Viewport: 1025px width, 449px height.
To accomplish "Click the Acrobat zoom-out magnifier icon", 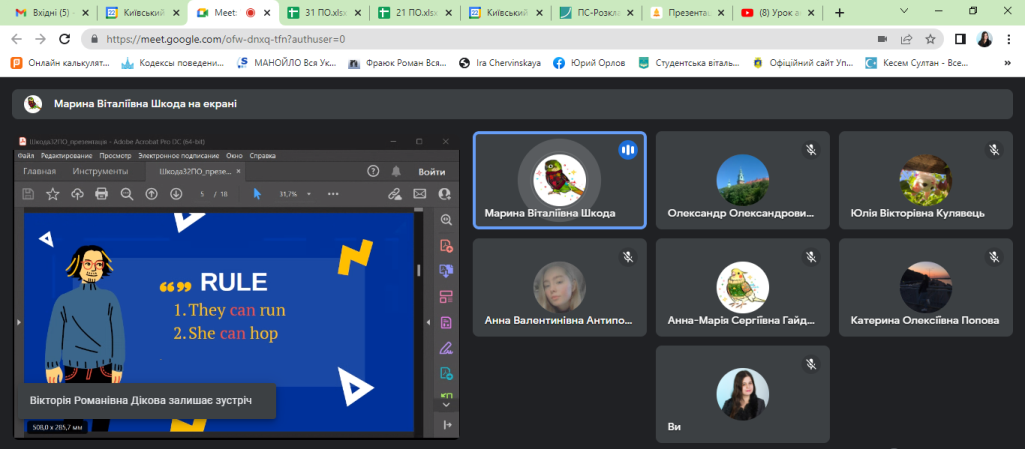I will click(126, 194).
